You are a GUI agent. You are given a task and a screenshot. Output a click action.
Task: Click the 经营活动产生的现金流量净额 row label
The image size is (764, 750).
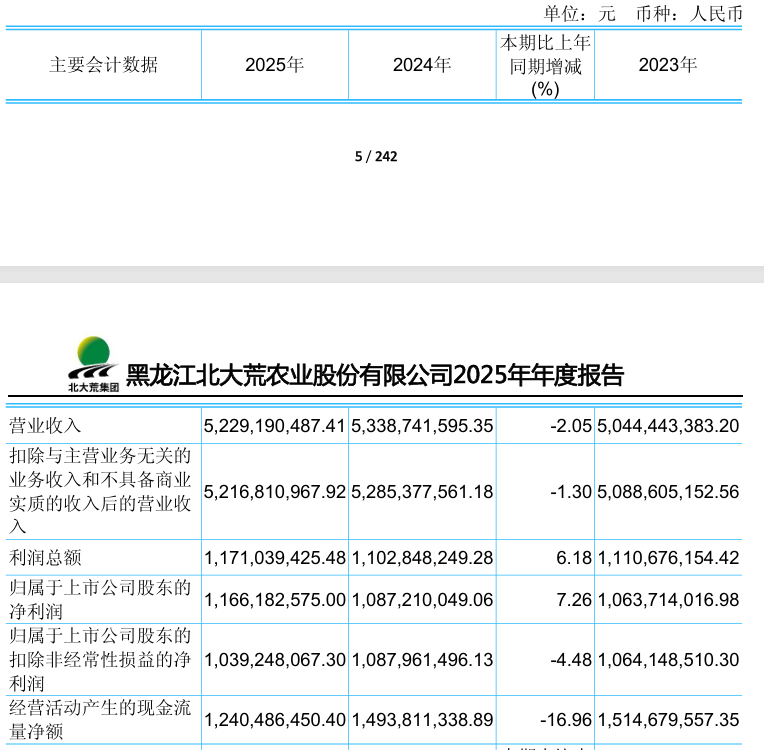coord(100,719)
